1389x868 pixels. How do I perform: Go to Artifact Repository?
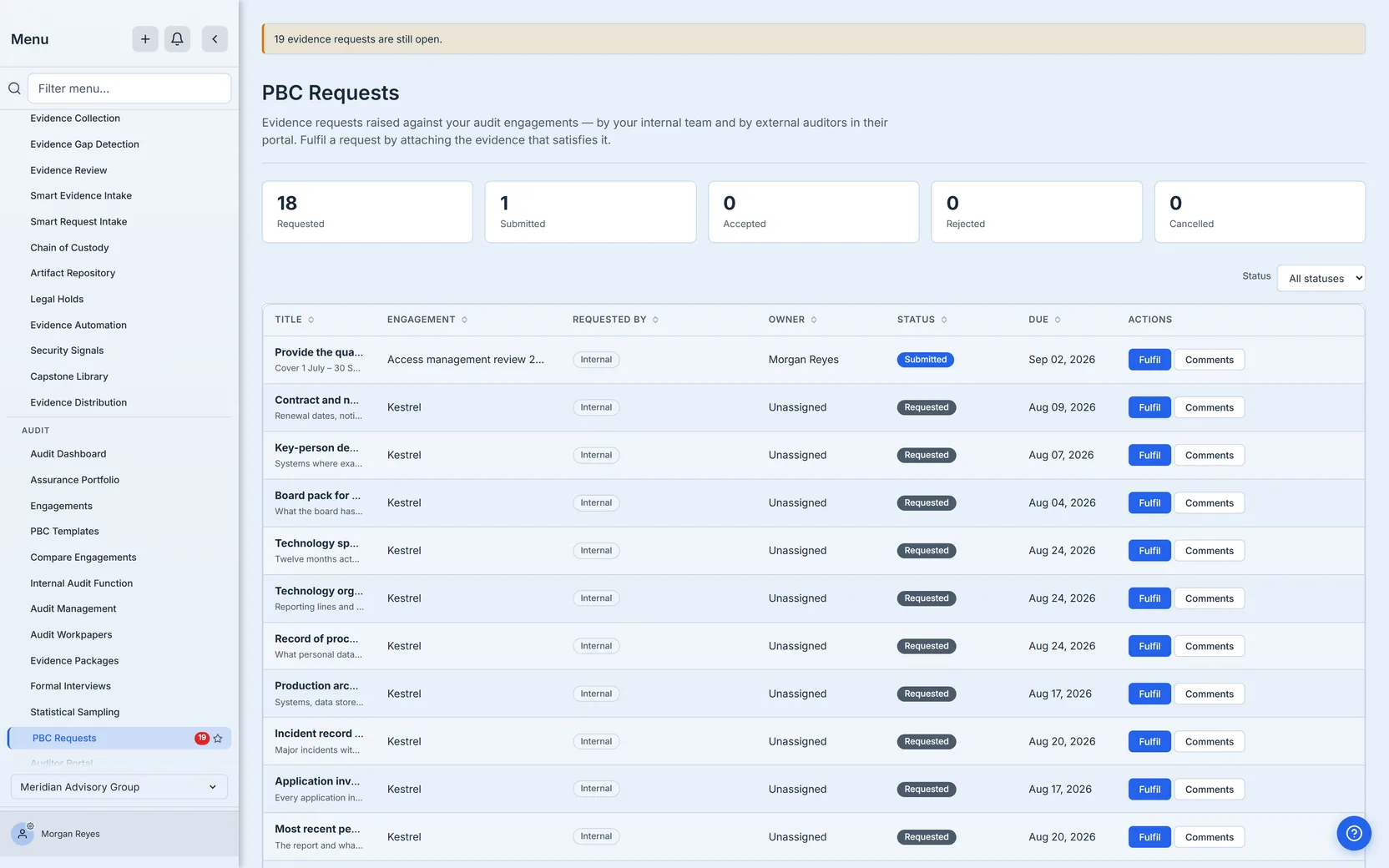pyautogui.click(x=73, y=273)
